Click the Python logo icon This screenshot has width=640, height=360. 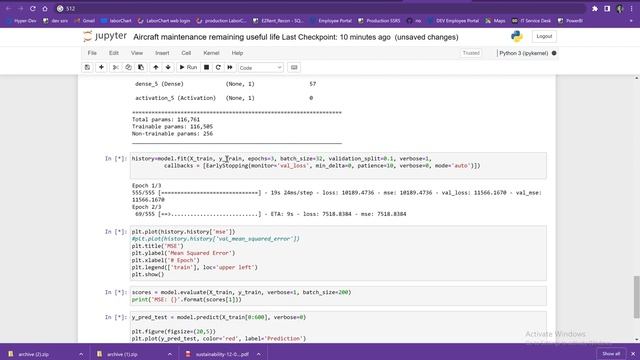[x=517, y=36]
